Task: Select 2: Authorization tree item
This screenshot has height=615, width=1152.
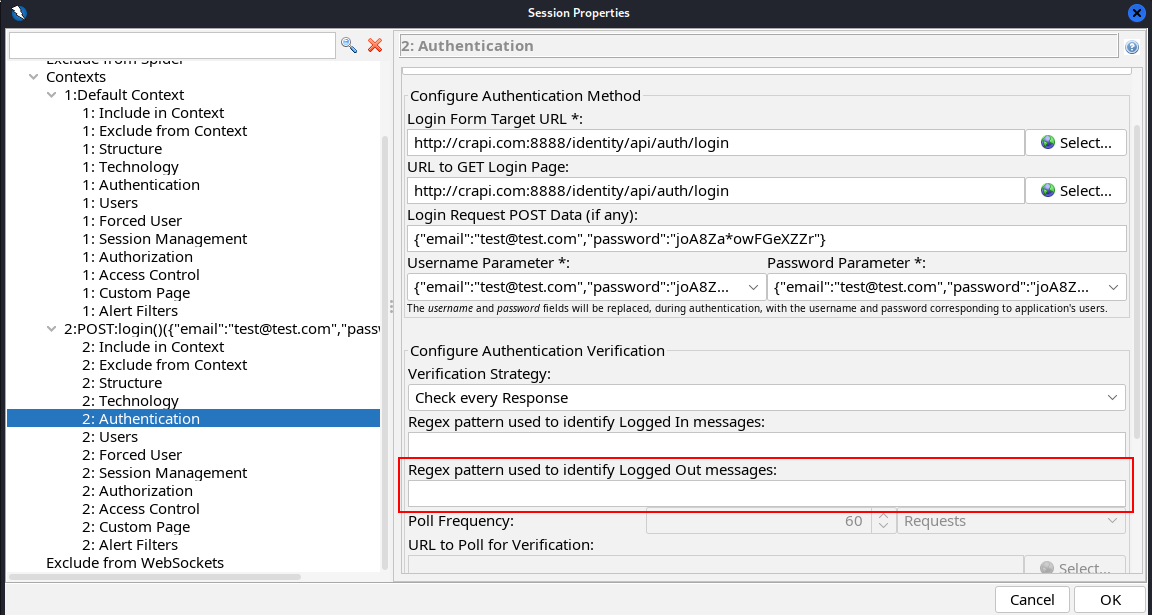Action: pyautogui.click(x=137, y=491)
